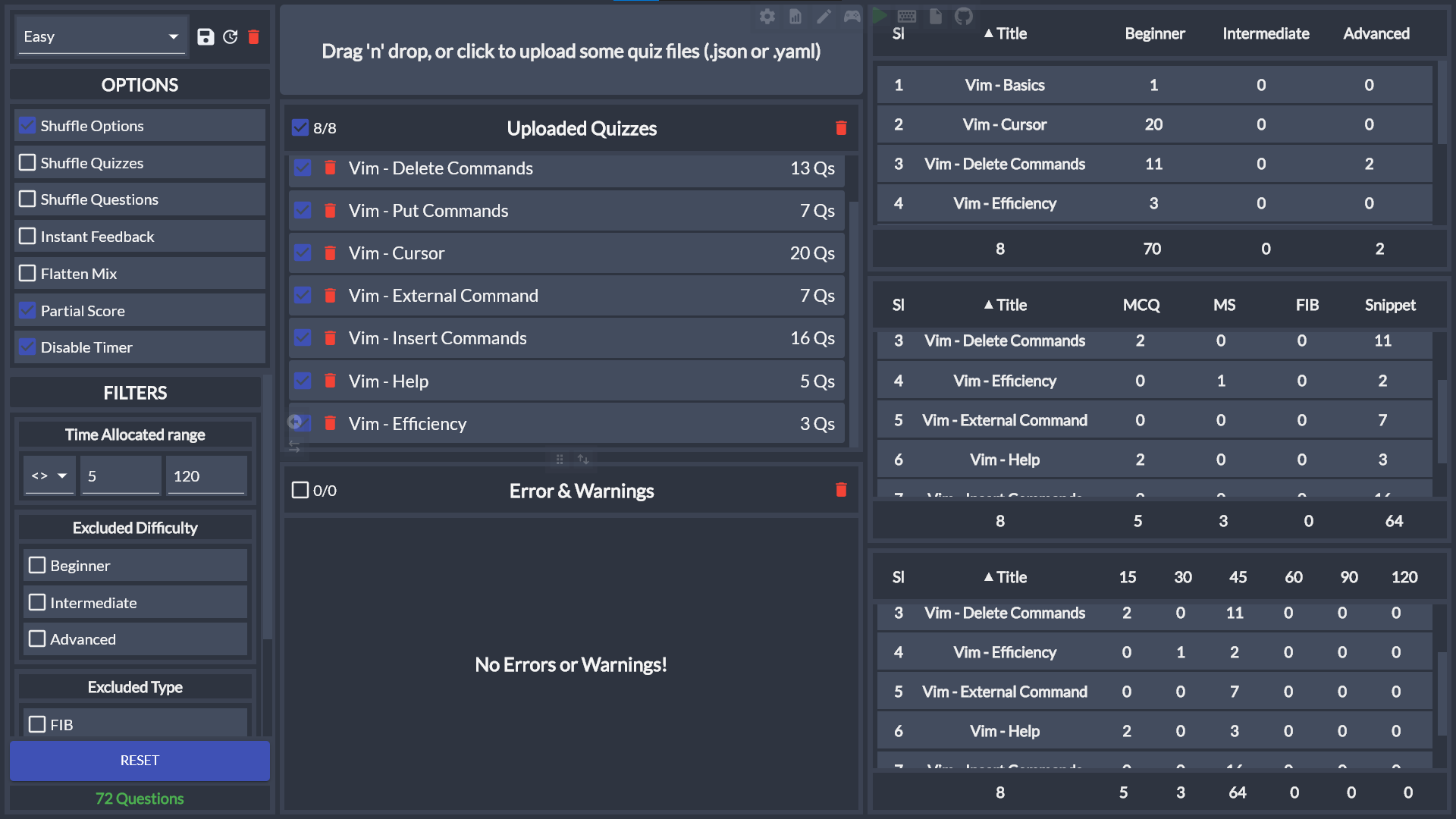This screenshot has width=1456, height=819.
Task: Click the restore preset clock icon
Action: coord(231,37)
